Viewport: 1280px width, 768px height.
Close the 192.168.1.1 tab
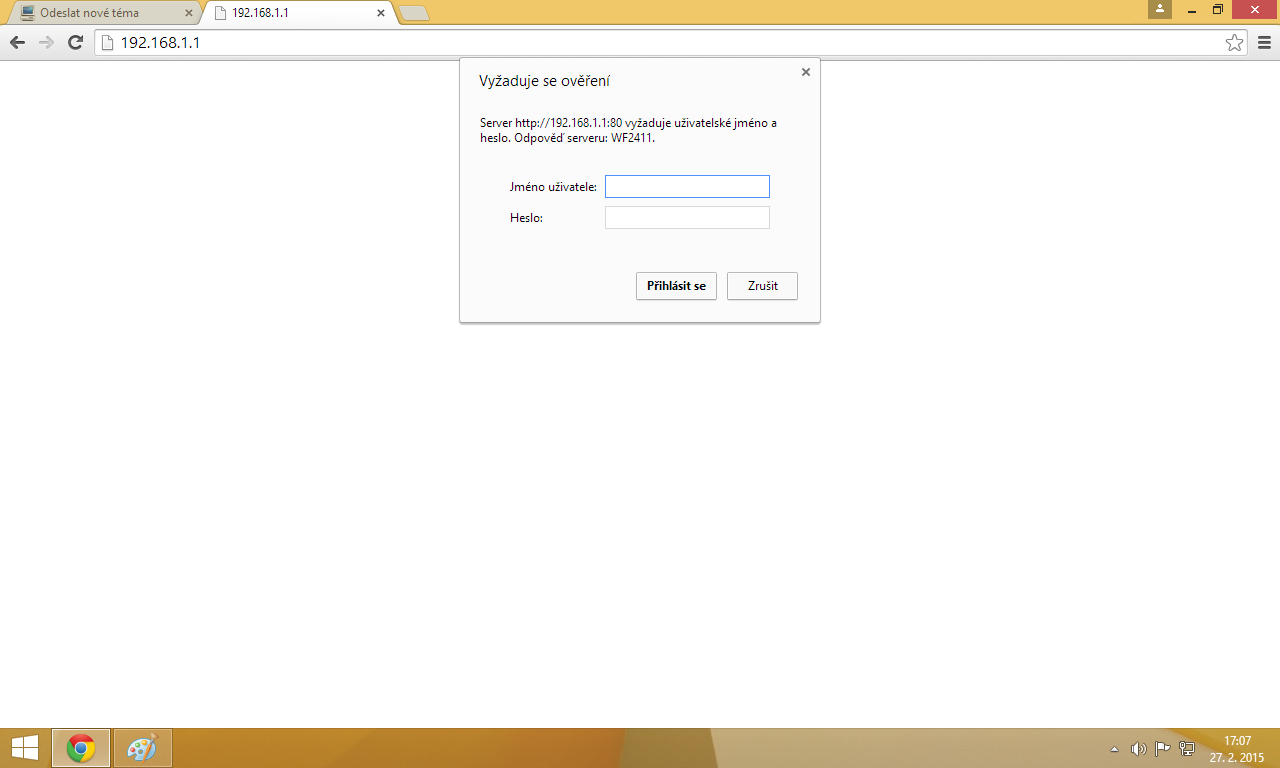380,13
